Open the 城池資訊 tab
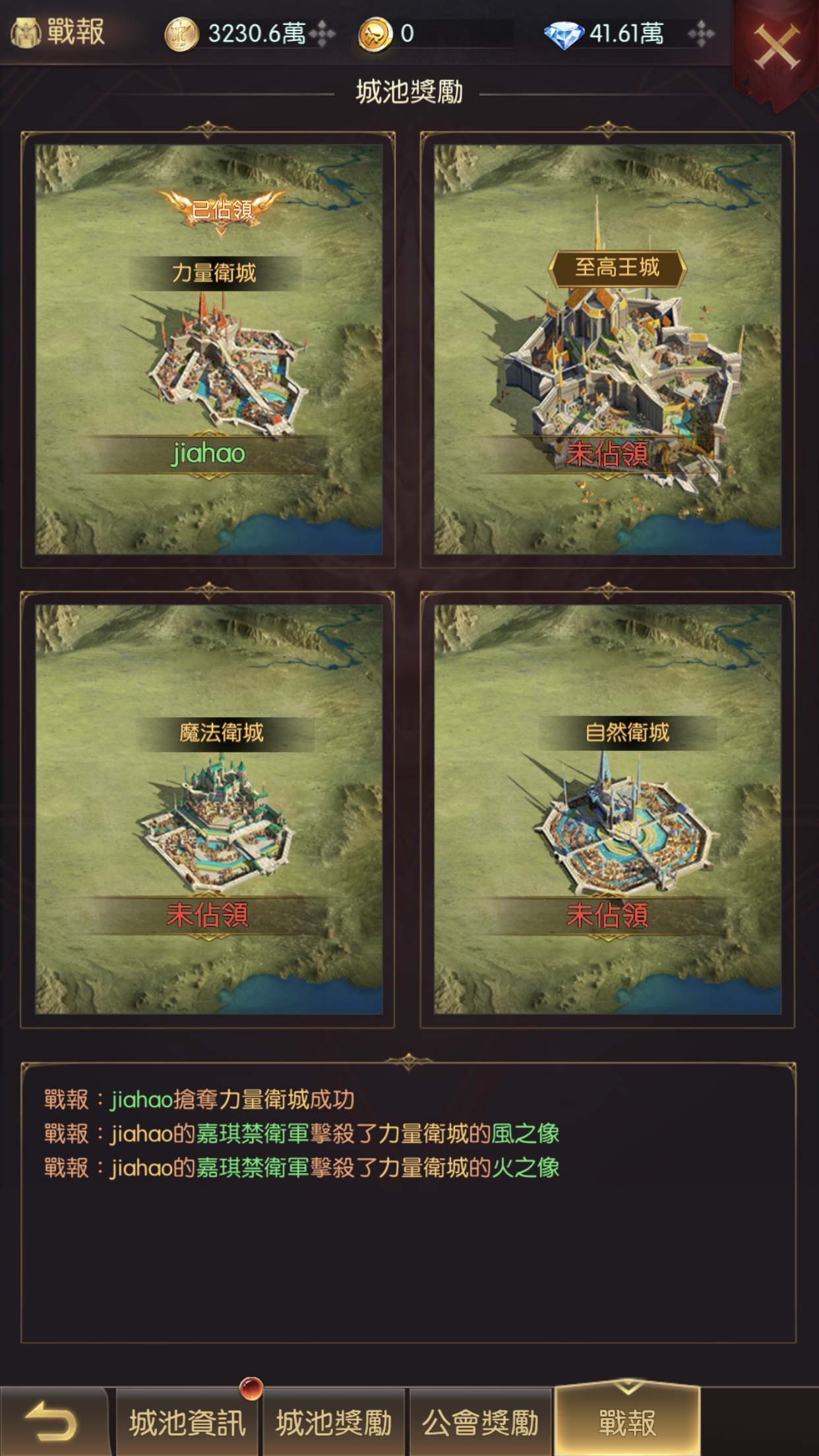Screen dimensions: 819x1456 187,1423
